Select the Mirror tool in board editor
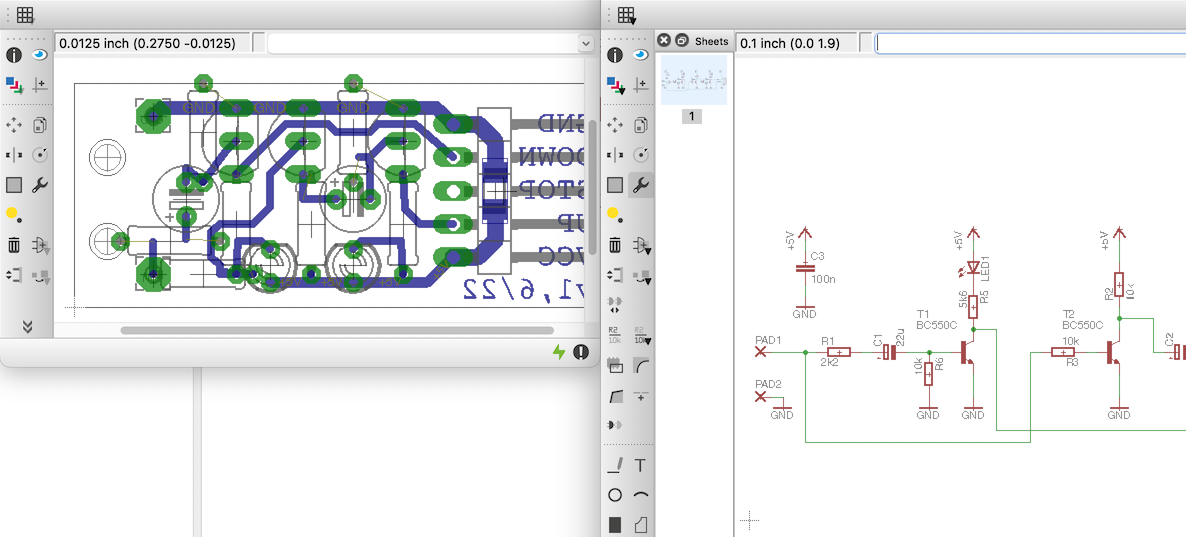1186x537 pixels. pos(14,155)
